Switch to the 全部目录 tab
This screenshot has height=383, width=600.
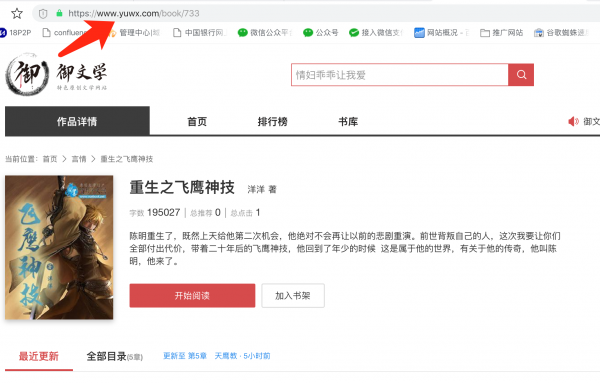[x=114, y=357]
